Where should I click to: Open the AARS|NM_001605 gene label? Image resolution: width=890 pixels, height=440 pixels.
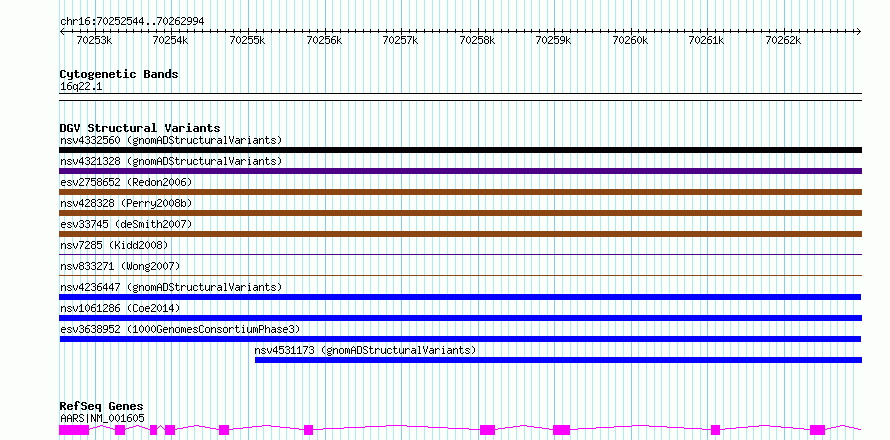click(102, 419)
